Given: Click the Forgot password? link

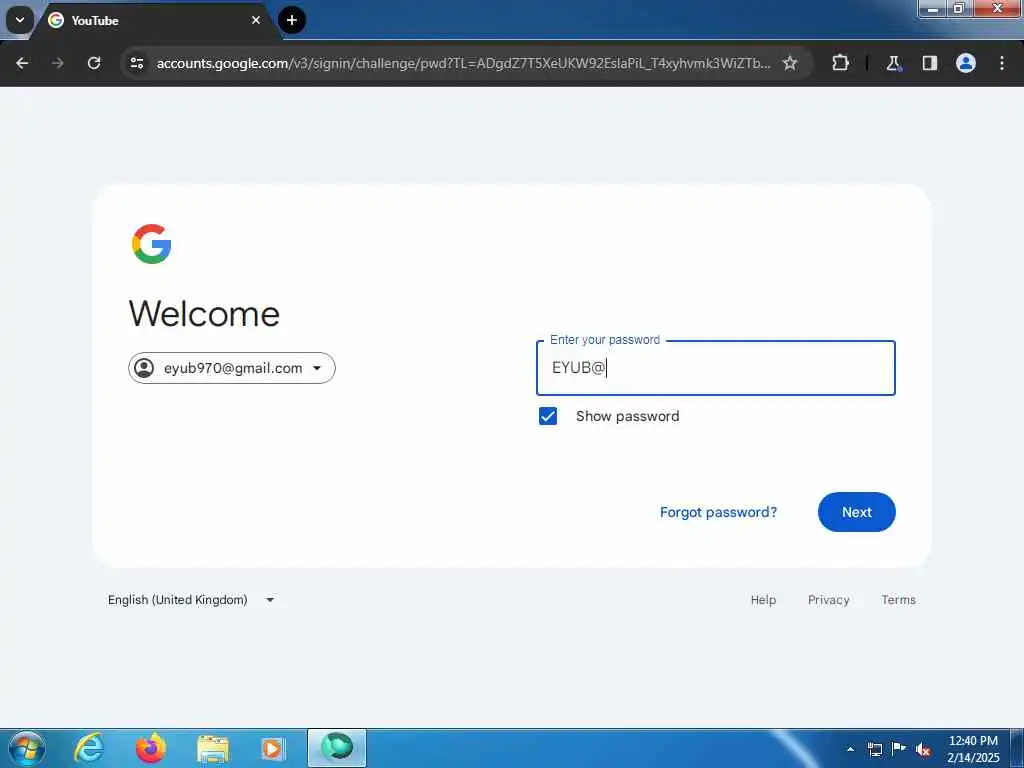Looking at the screenshot, I should click(718, 512).
